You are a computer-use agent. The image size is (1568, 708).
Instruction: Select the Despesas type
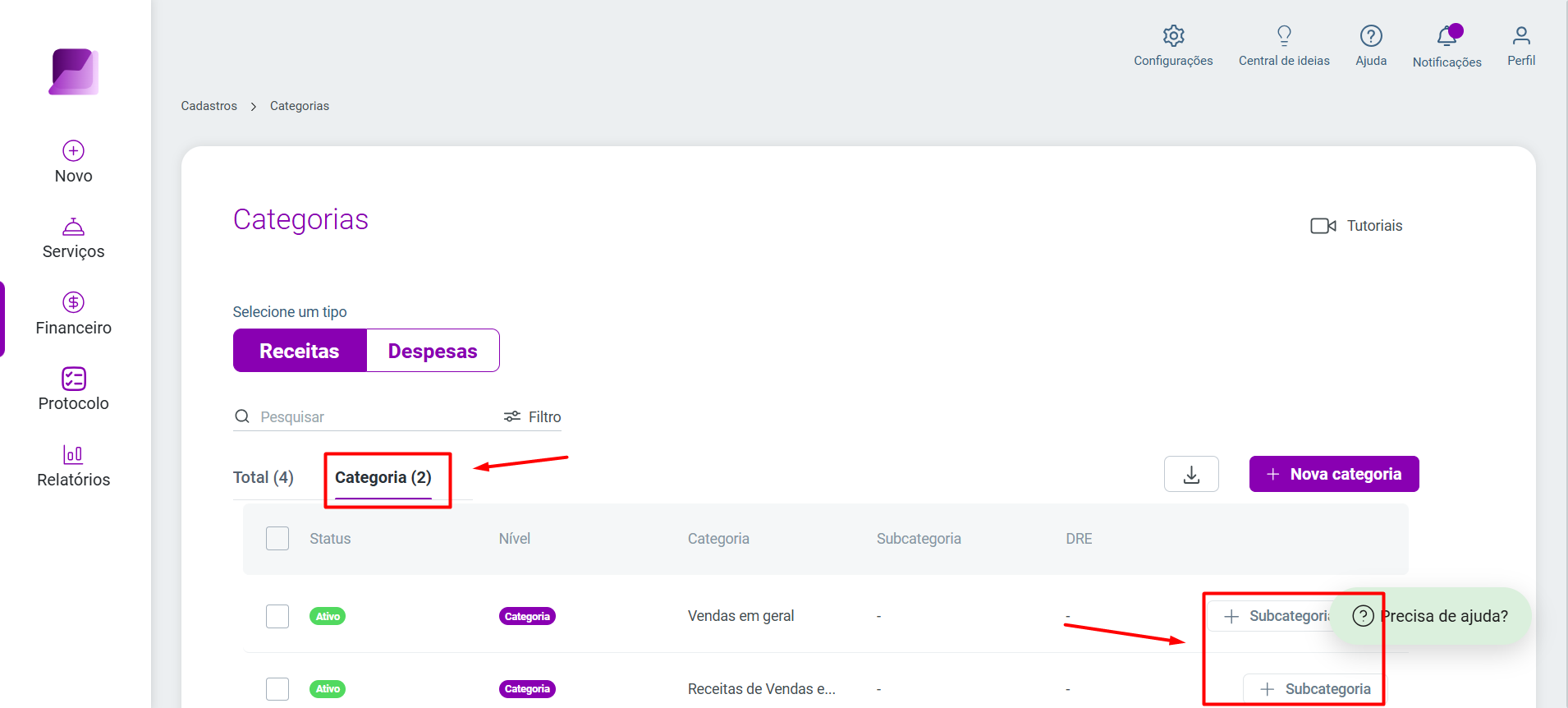tap(433, 351)
